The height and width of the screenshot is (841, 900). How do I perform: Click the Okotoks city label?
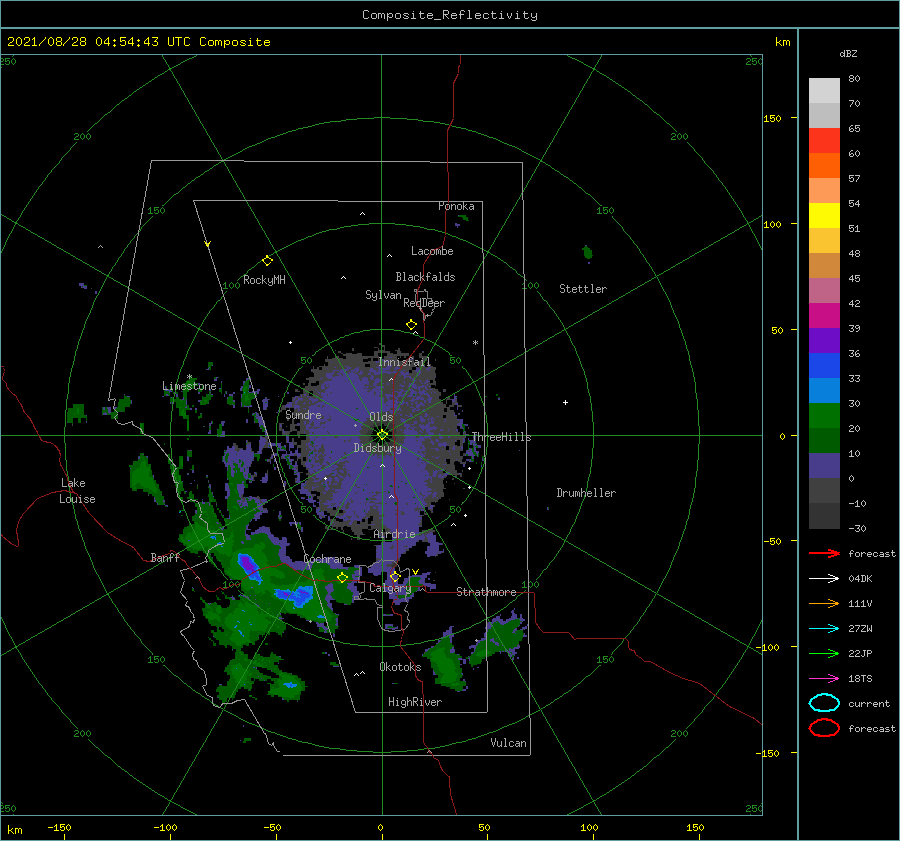tap(400, 667)
